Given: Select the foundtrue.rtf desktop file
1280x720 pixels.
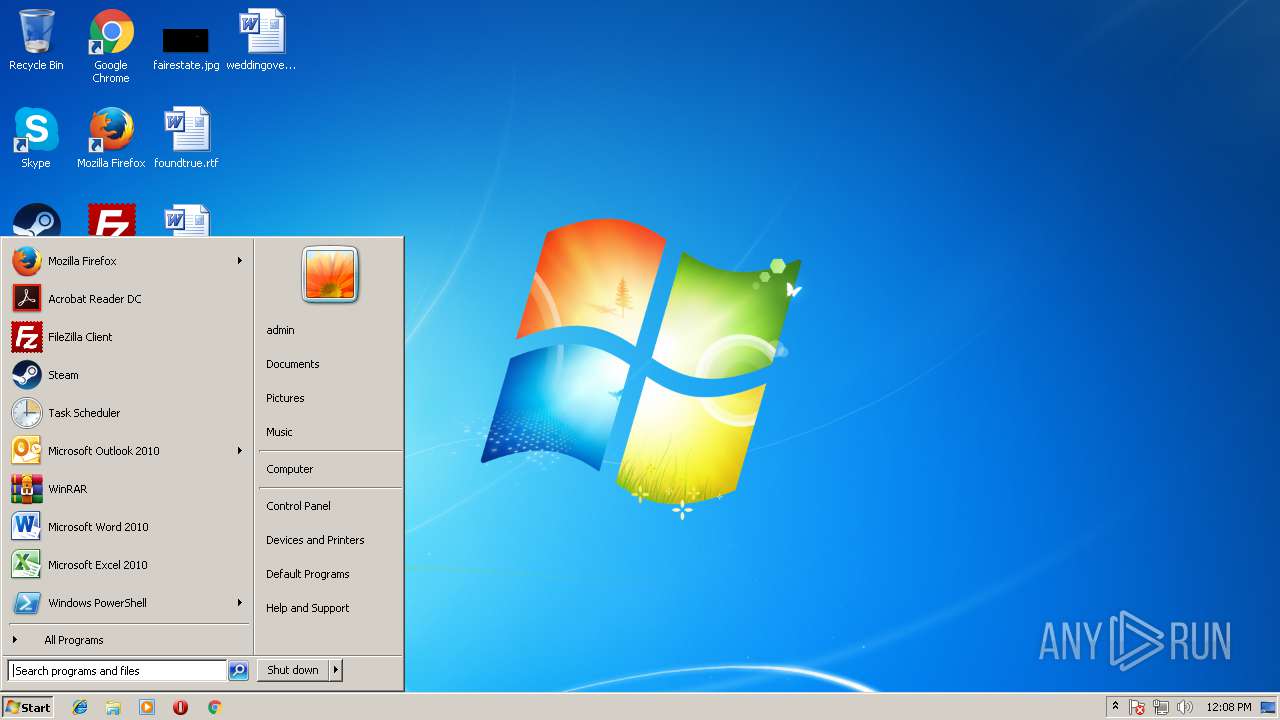Looking at the screenshot, I should coord(186,138).
